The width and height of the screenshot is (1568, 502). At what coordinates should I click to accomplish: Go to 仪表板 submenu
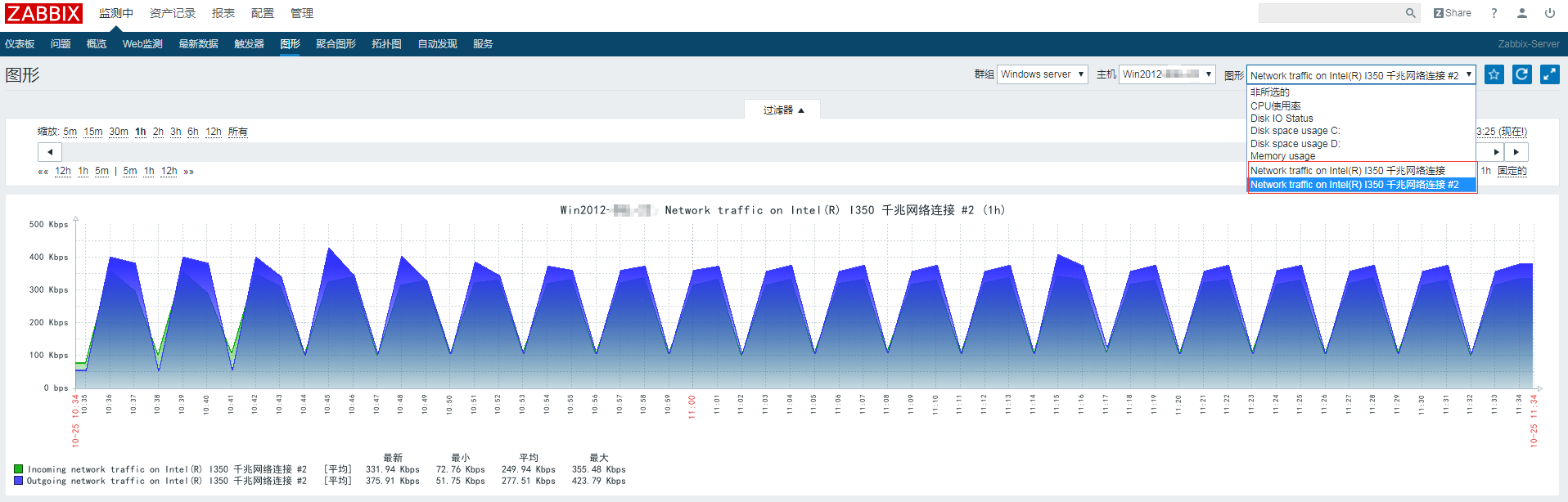point(20,44)
